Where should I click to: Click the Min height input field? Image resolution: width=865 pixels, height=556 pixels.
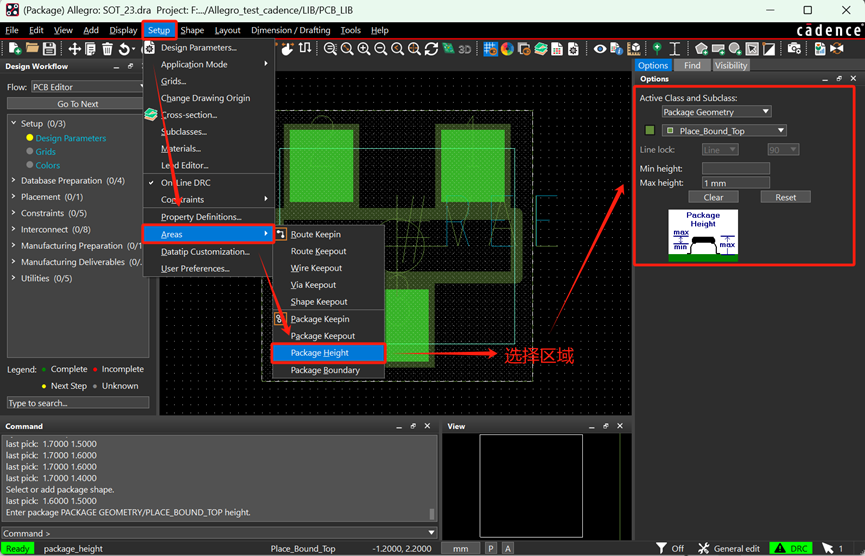click(x=735, y=168)
